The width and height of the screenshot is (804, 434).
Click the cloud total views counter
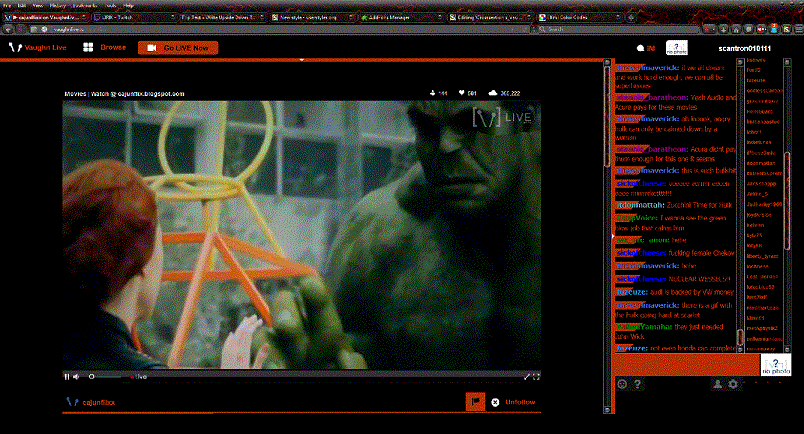coord(504,93)
